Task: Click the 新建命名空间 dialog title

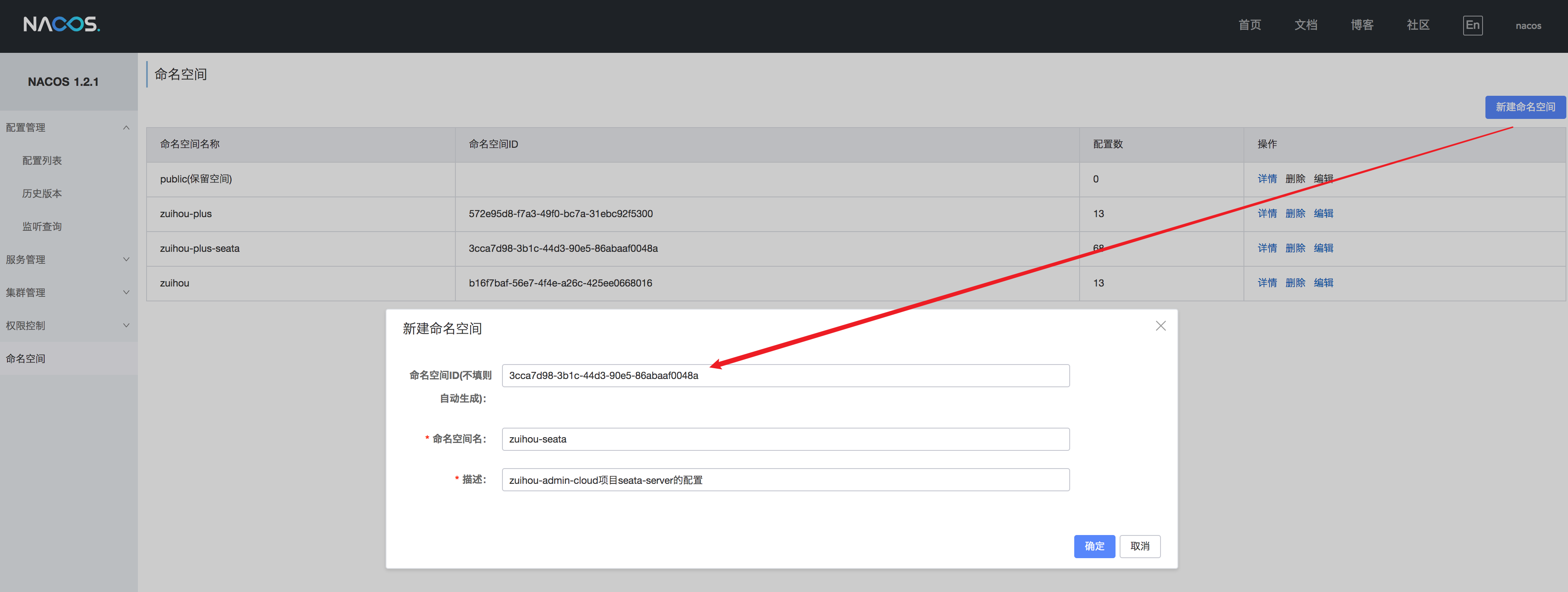Action: click(x=442, y=329)
